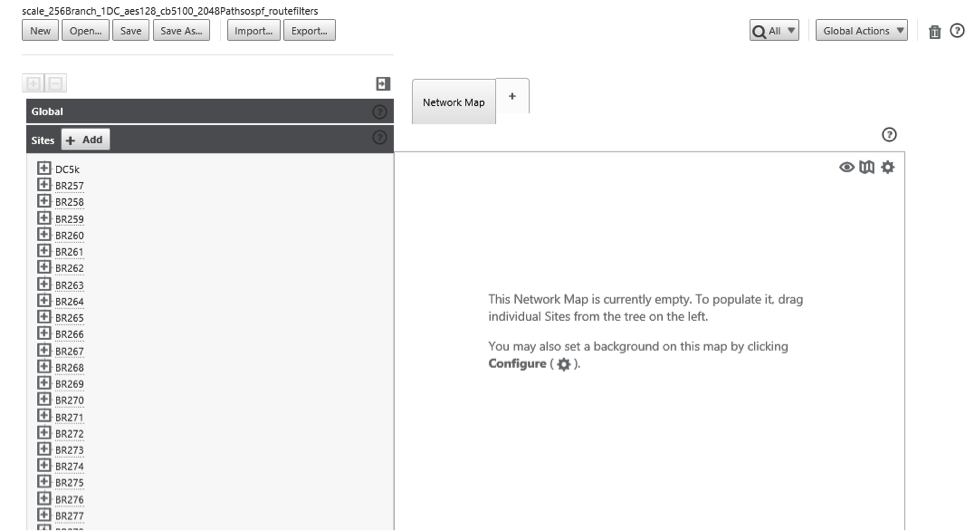This screenshot has width=975, height=531.
Task: Toggle the eye visibility icon on map
Action: pos(846,167)
